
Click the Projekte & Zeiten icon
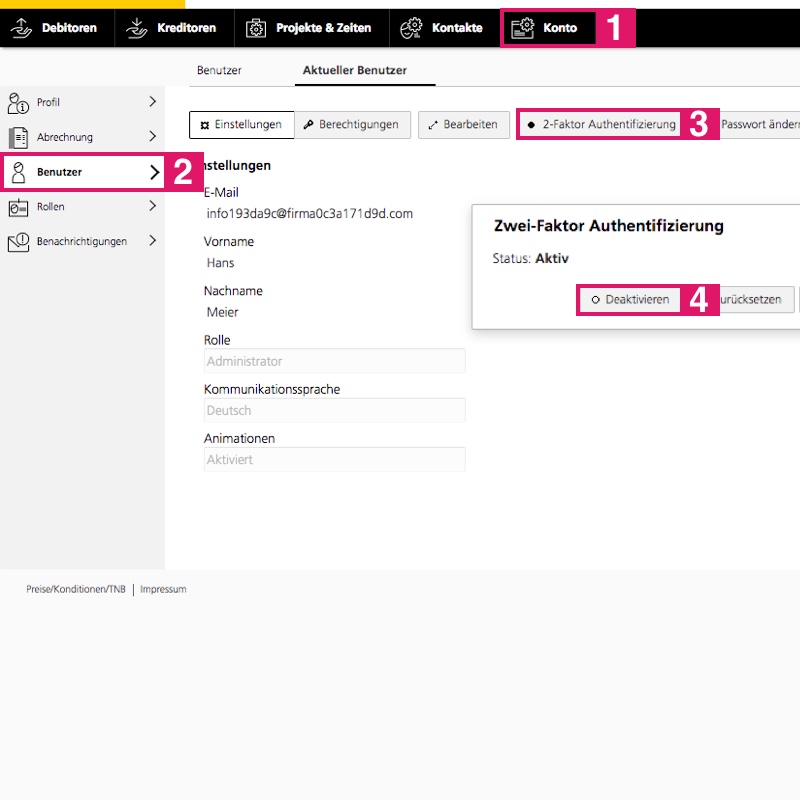(x=256, y=28)
